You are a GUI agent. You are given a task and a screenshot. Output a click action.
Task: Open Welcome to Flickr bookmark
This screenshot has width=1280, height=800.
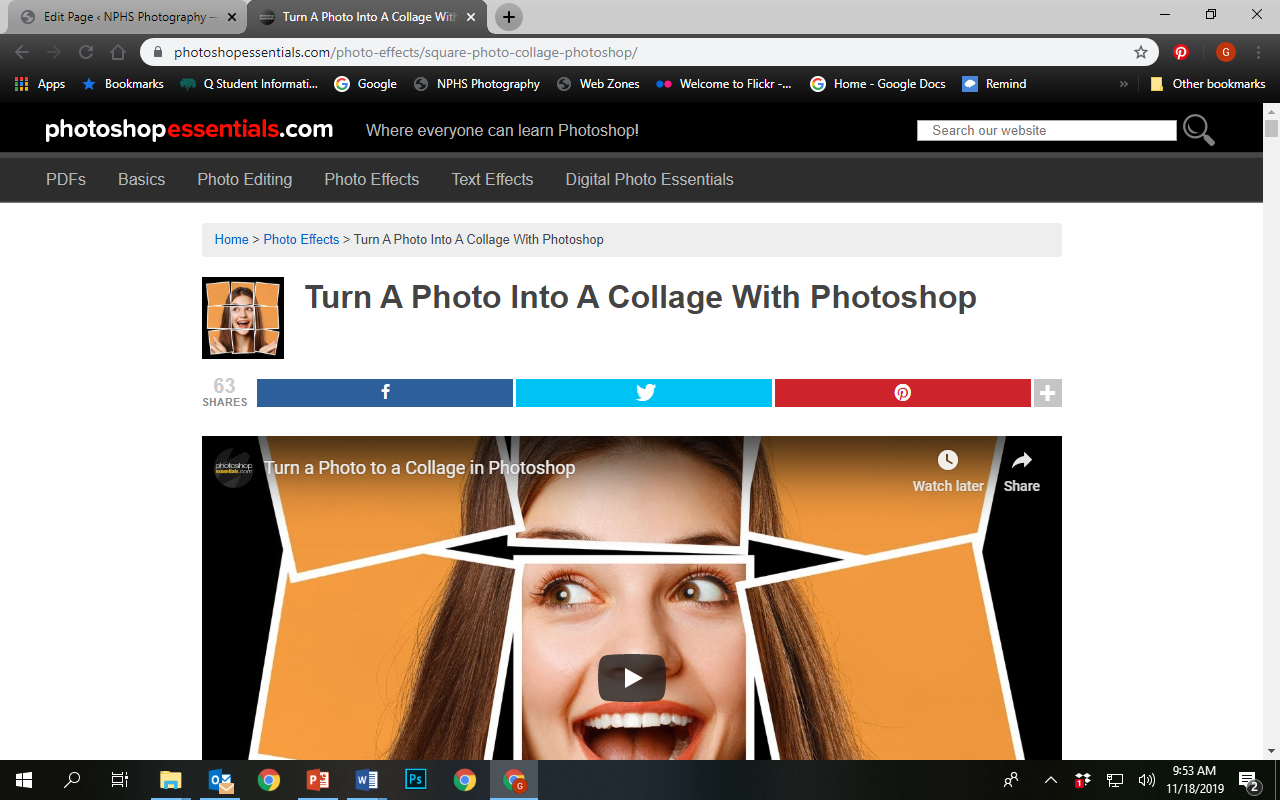click(x=724, y=84)
